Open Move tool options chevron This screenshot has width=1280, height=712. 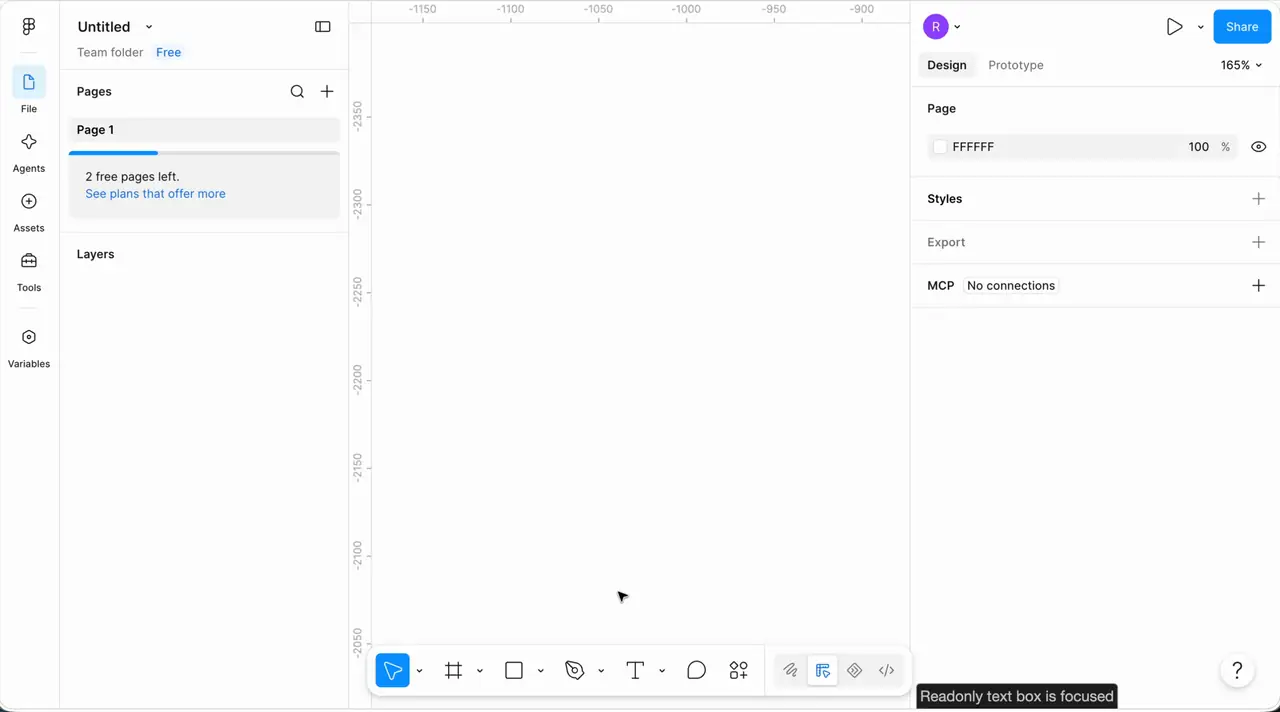point(419,671)
